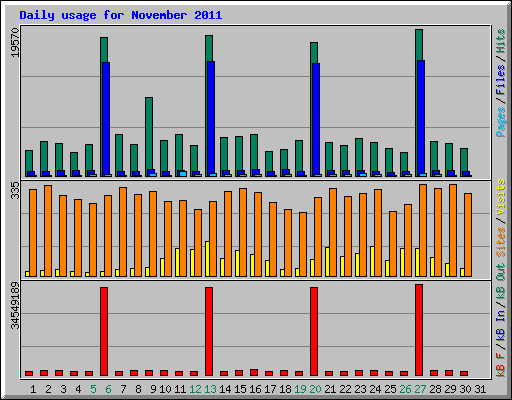Click the yellow visits bar for day 24
Viewport: 512px width, 400px height.
tap(372, 262)
